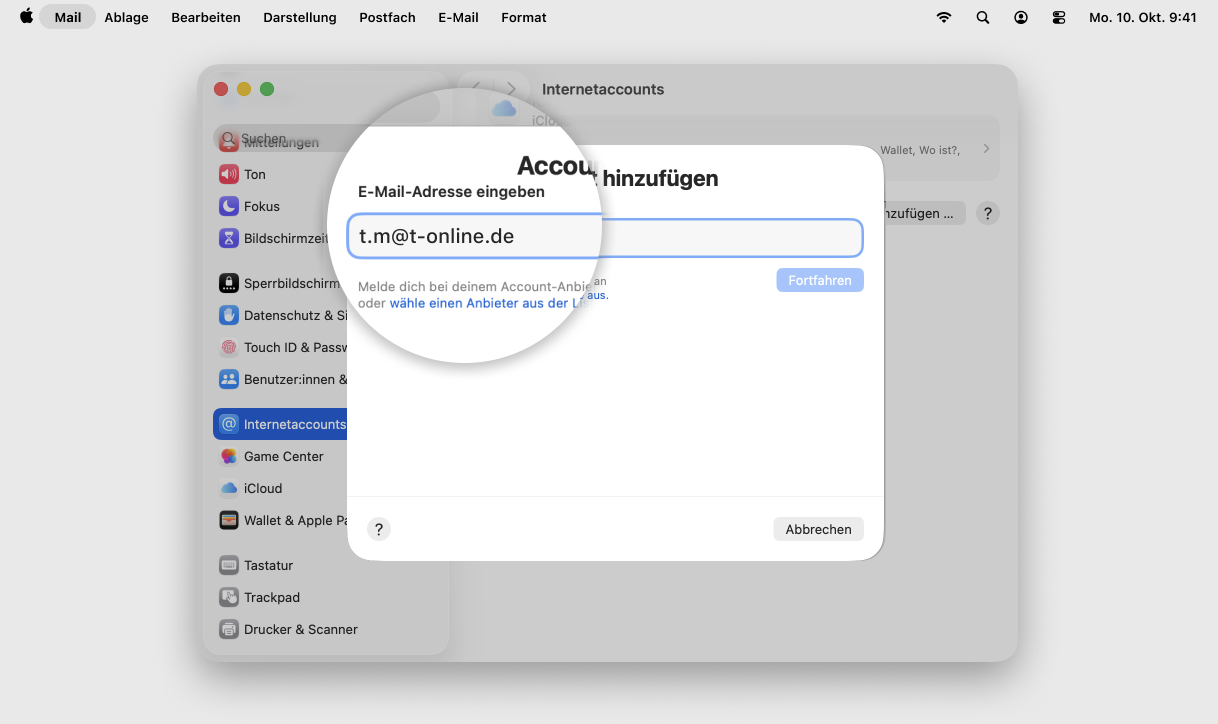Screen dimensions: 1218x724
Task: Open Game Center icon in sidebar
Action: (x=229, y=456)
